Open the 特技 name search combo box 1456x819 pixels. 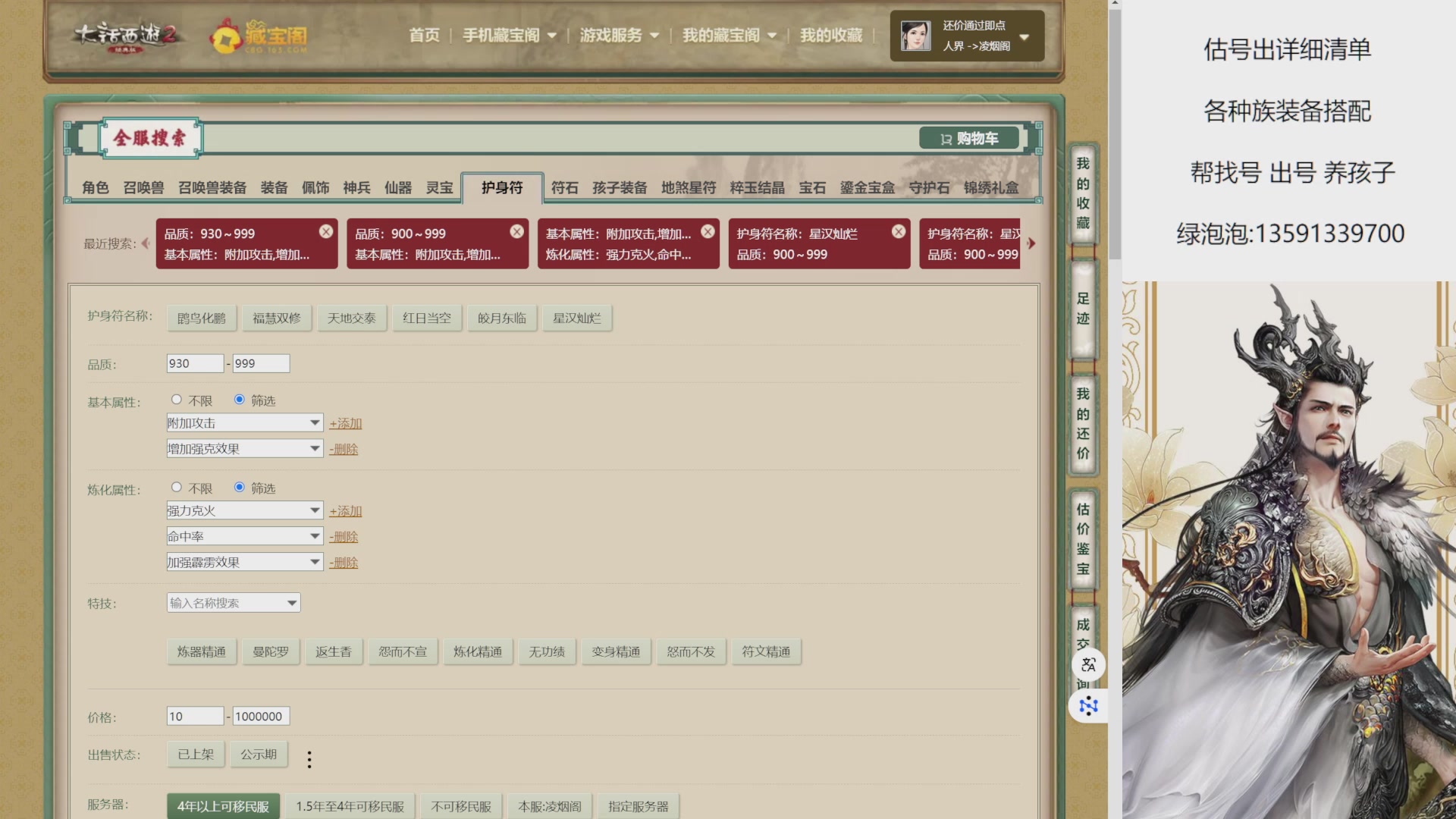[x=234, y=603]
